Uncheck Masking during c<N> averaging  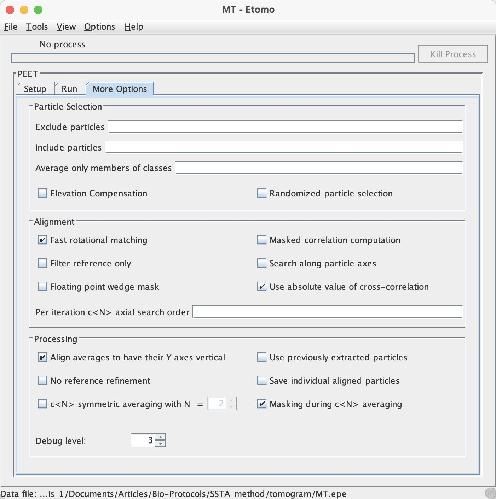[262, 404]
